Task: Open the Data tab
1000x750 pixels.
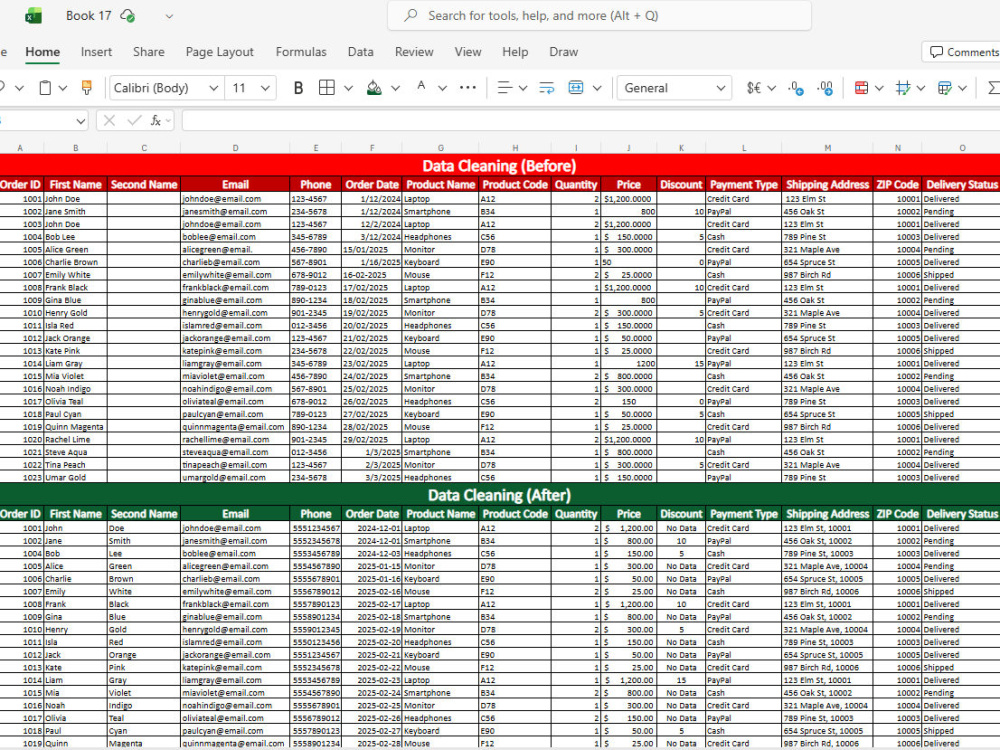Action: tap(360, 52)
